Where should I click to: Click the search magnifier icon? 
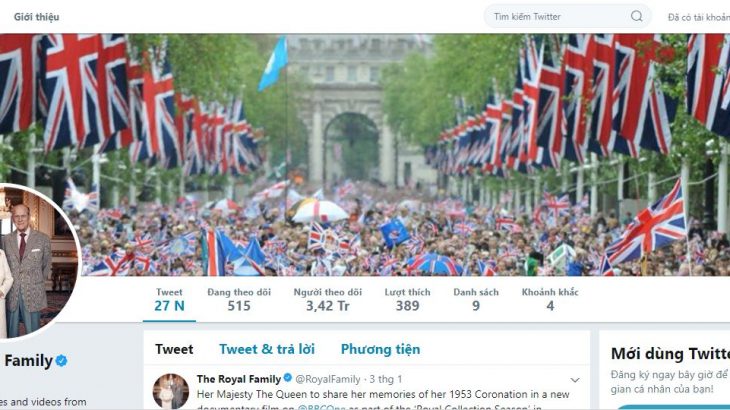[636, 16]
